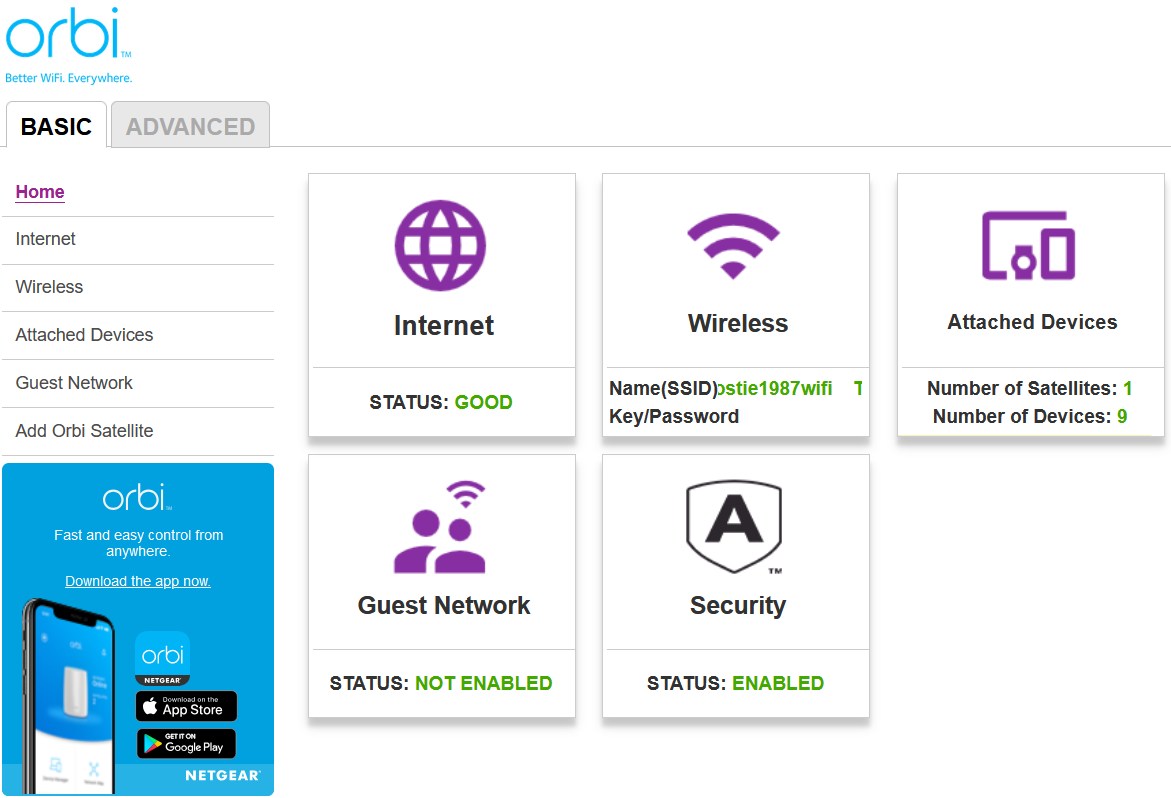The width and height of the screenshot is (1171, 798).
Task: Switch to the ADVANCED tab
Action: [190, 126]
